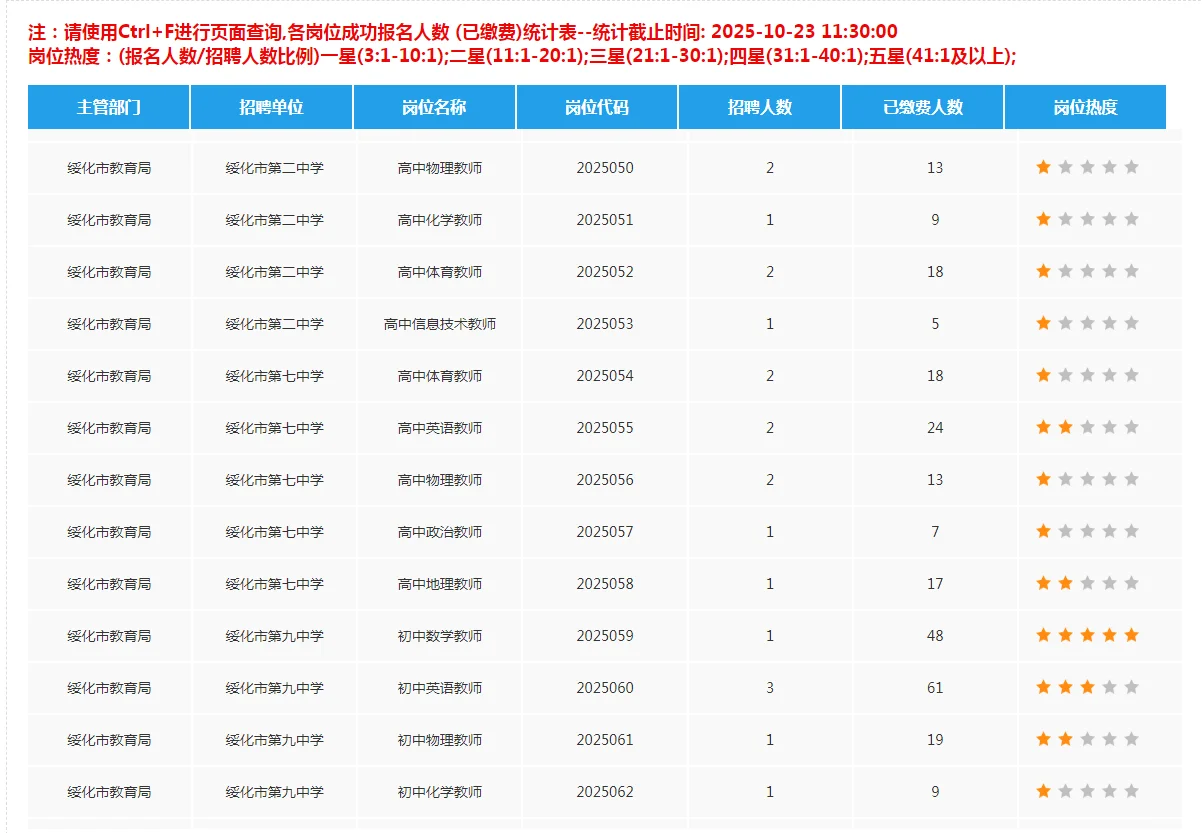Select position code 2025053

(x=605, y=324)
